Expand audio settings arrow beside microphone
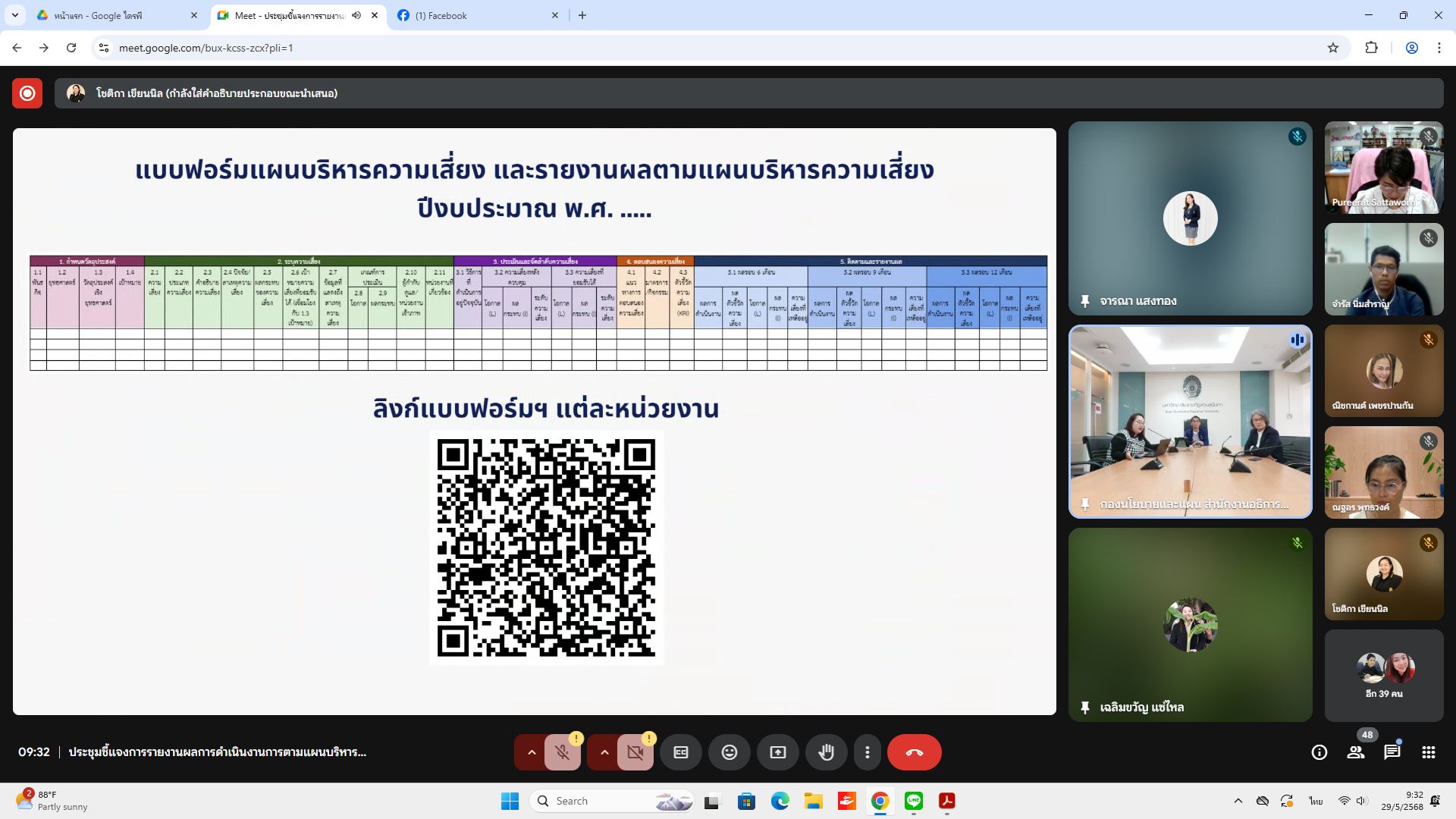Screen dimensions: 1456x819 pos(532,752)
